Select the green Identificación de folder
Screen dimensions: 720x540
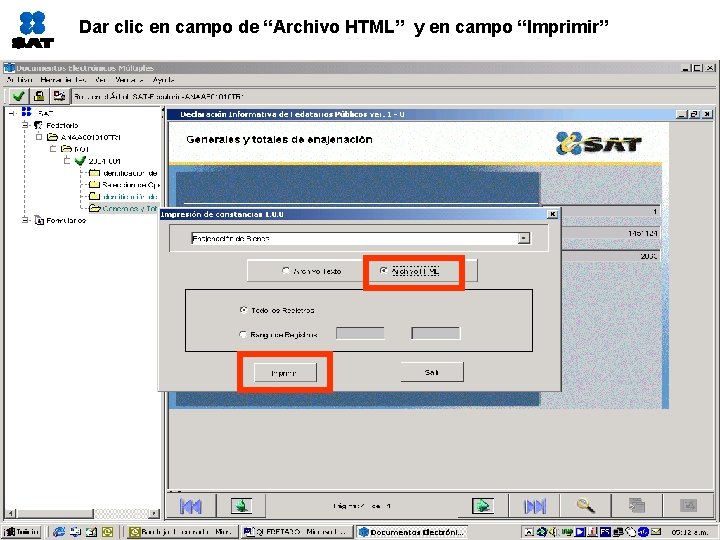coord(123,197)
